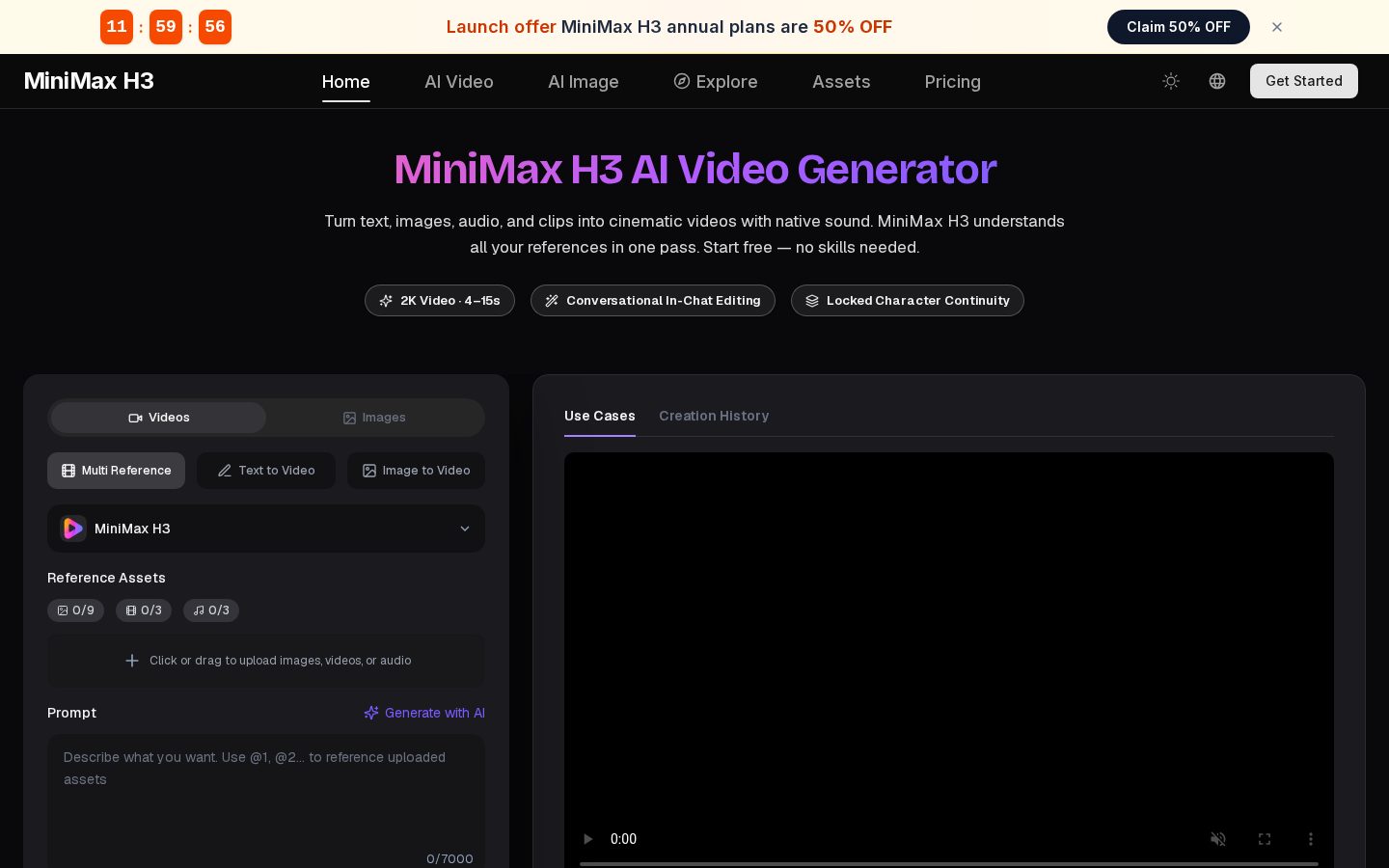Click the MiniMax H3 AI Video Generator heading
The width and height of the screenshot is (1389, 868).
coord(694,169)
